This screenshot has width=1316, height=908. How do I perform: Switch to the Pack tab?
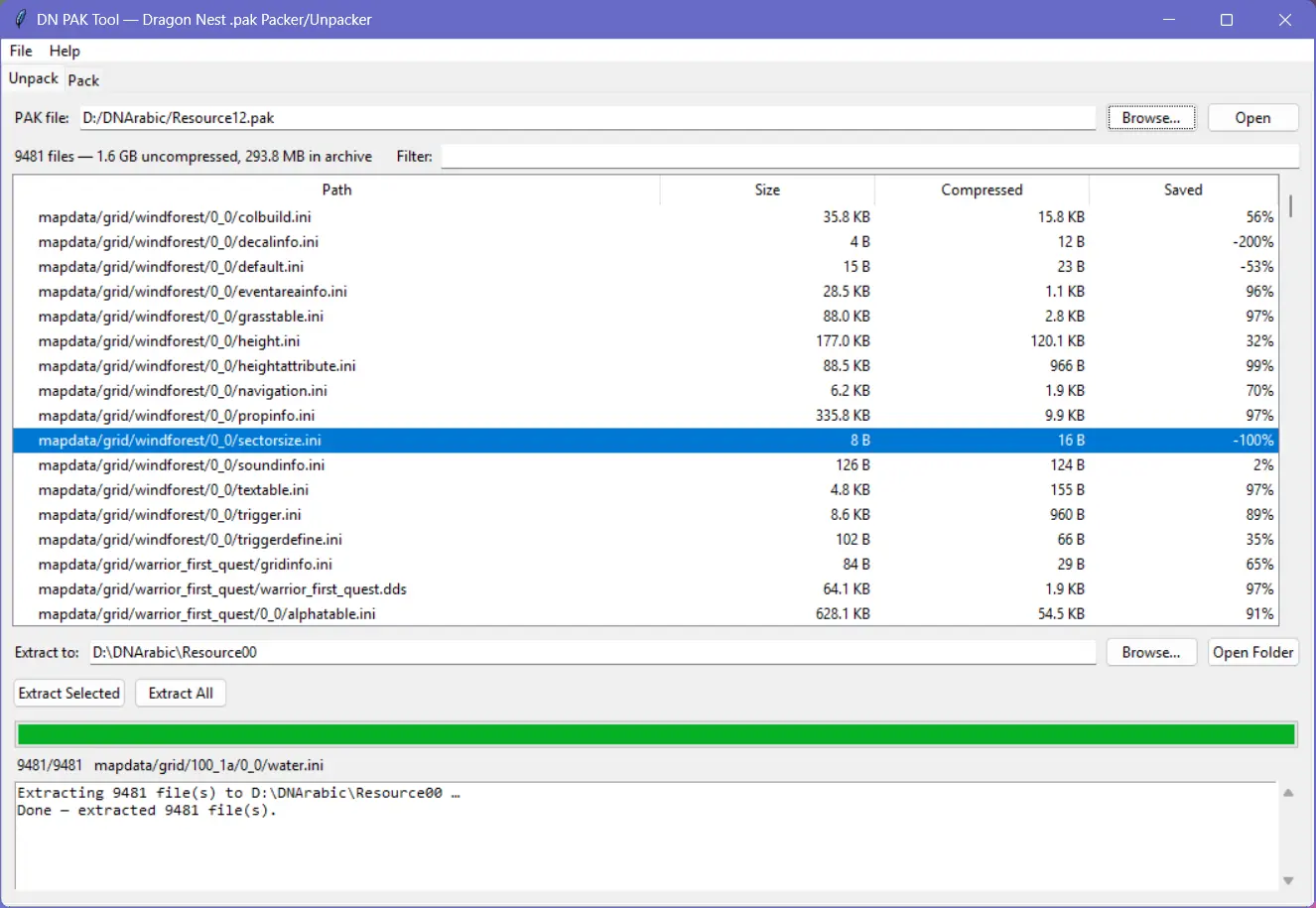[x=83, y=80]
